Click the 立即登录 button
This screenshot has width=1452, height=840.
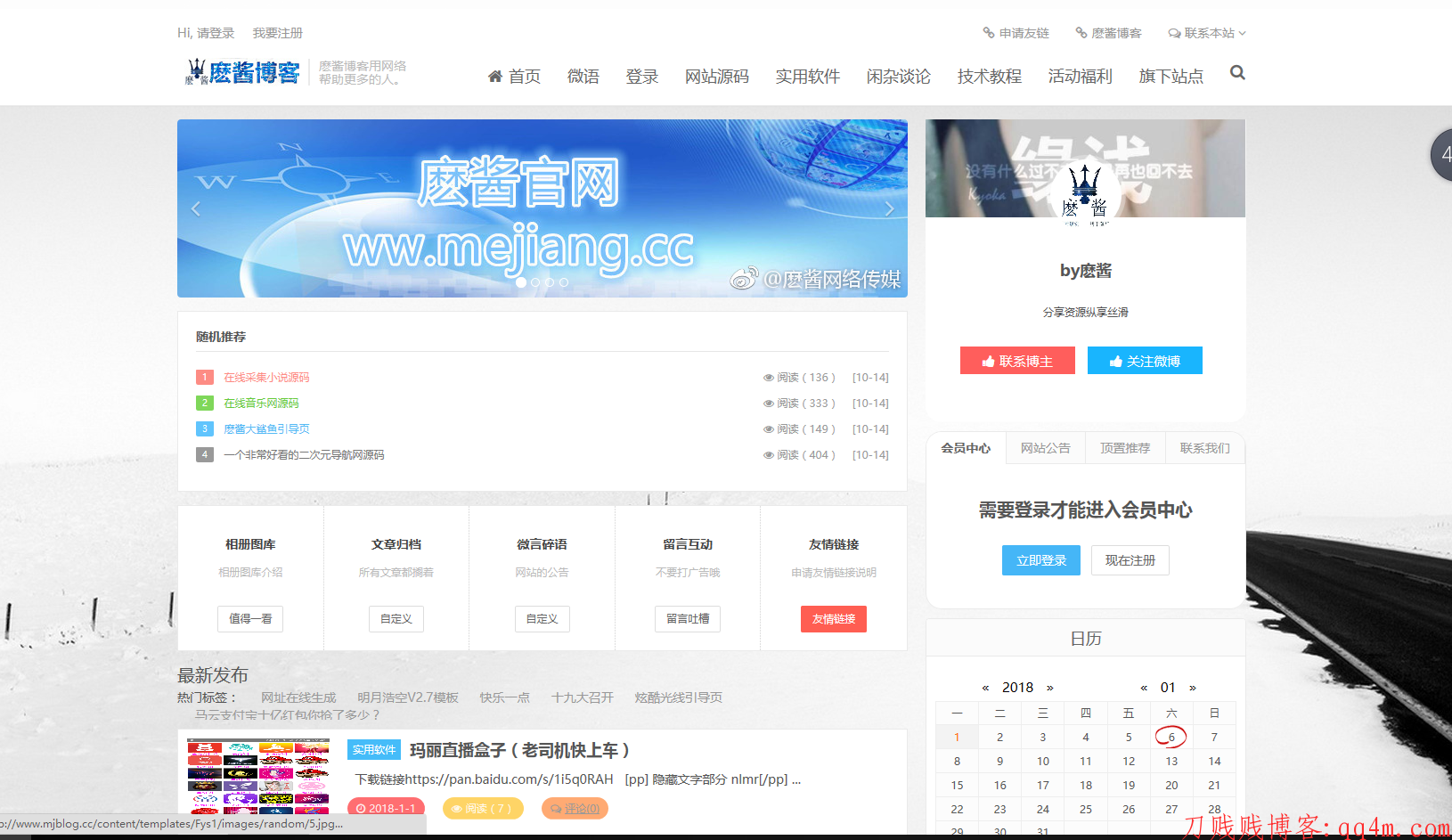1041,560
